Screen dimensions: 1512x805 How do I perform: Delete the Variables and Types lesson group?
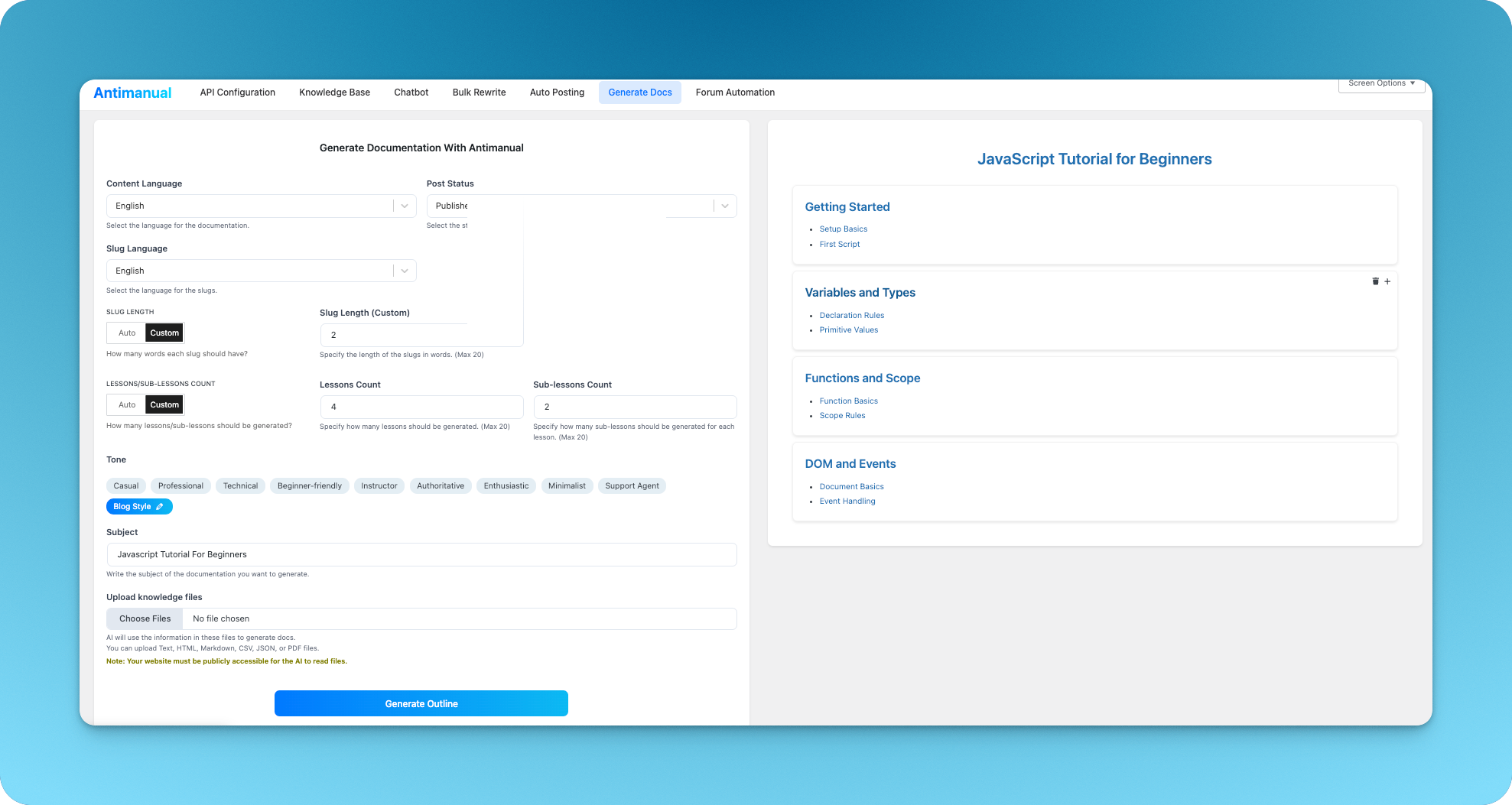(1374, 281)
